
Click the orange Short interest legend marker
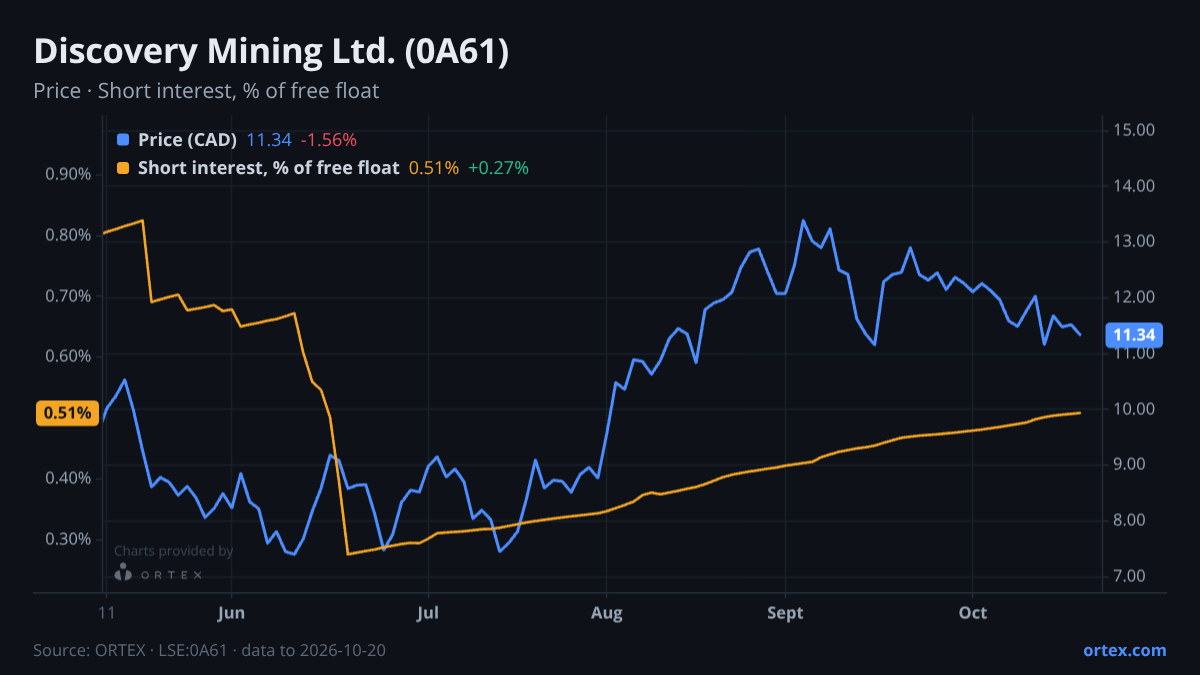[x=123, y=168]
